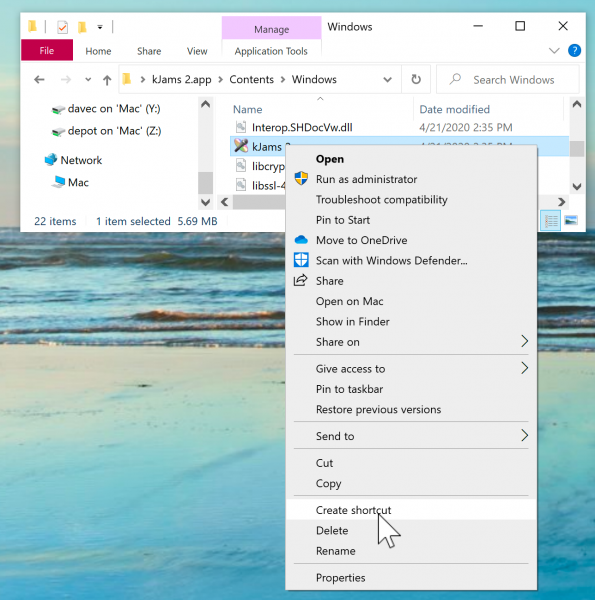Expand the Share on submenu arrow

tap(525, 341)
